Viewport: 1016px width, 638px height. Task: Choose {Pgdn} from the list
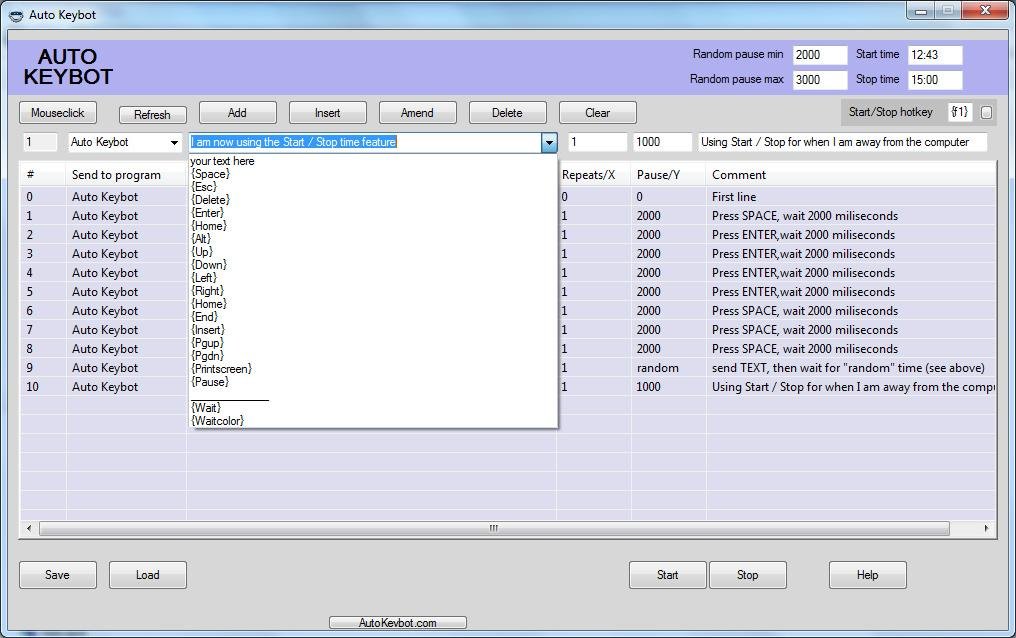click(x=207, y=356)
